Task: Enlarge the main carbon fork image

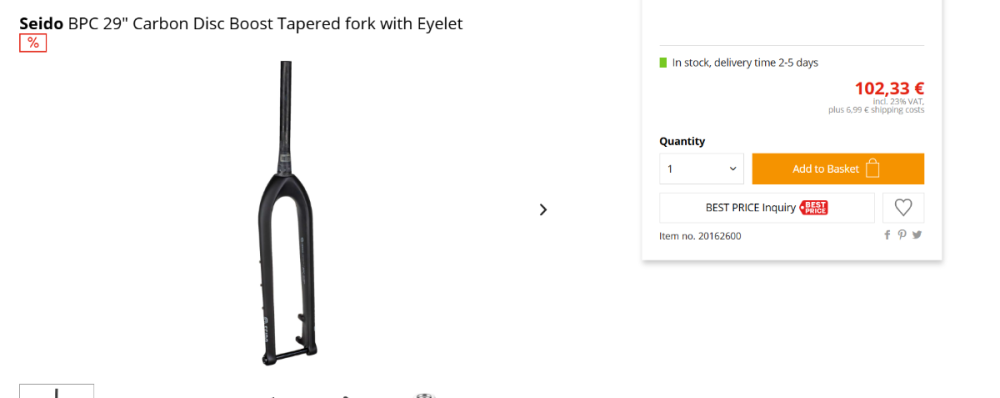Action: [287, 213]
